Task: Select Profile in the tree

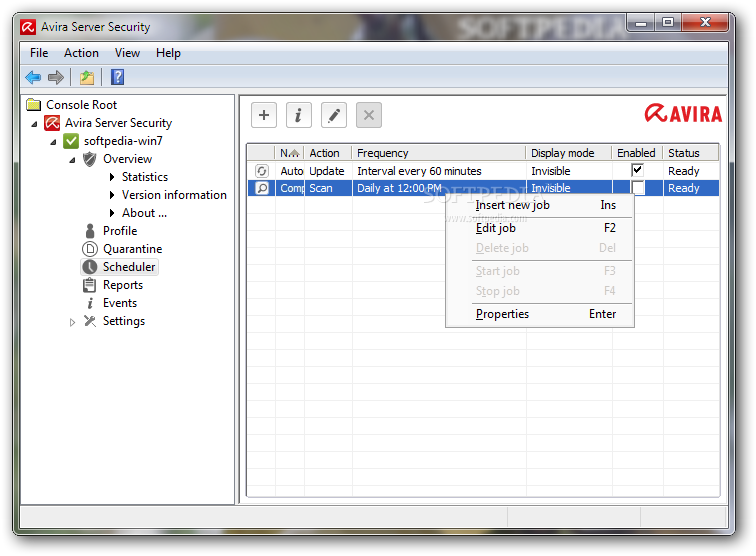Action: coord(120,231)
